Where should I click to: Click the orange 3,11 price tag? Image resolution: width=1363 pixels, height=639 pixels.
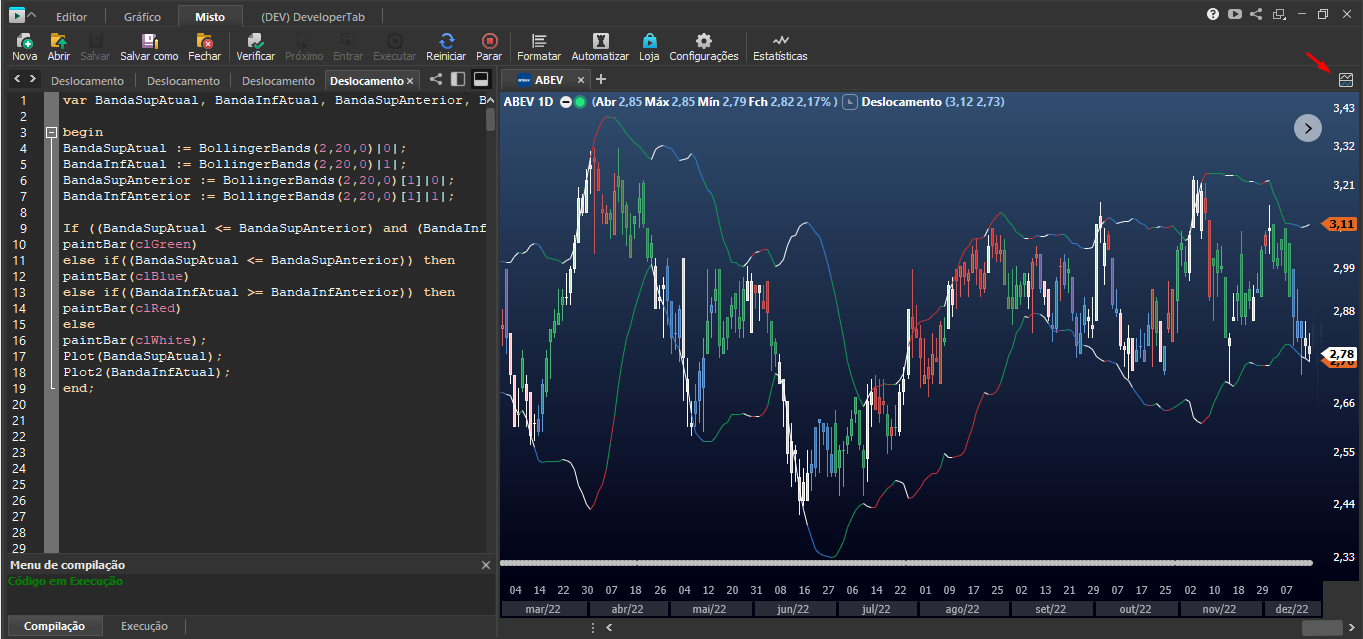(1340, 224)
